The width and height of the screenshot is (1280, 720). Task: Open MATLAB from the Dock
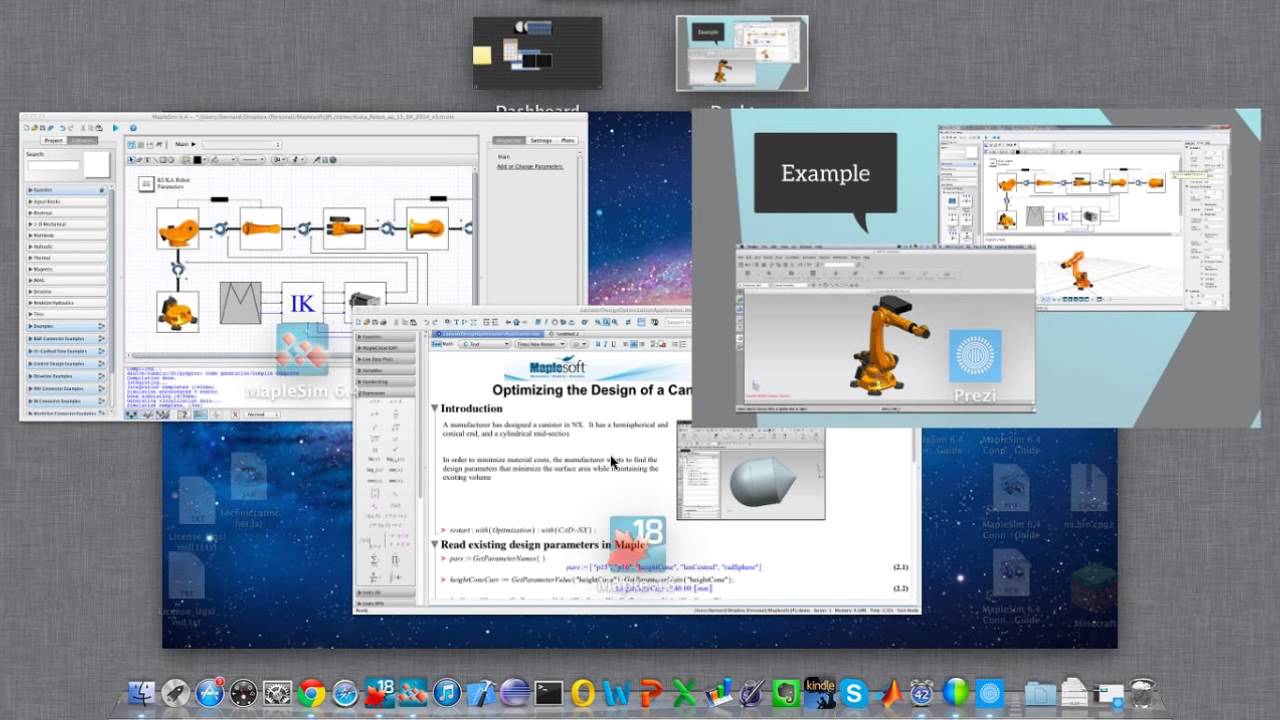coord(892,692)
